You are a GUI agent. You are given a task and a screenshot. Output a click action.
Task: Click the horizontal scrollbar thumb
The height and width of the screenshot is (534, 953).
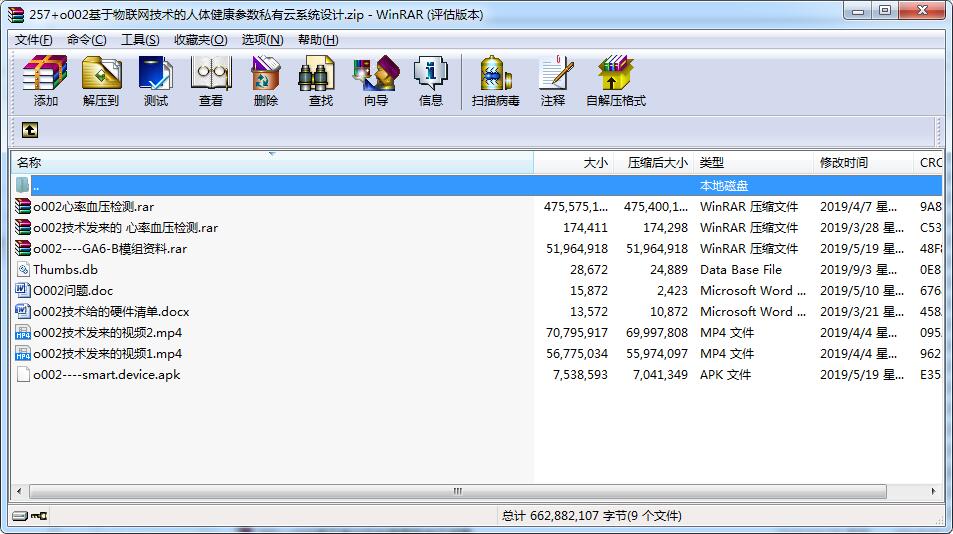click(458, 491)
